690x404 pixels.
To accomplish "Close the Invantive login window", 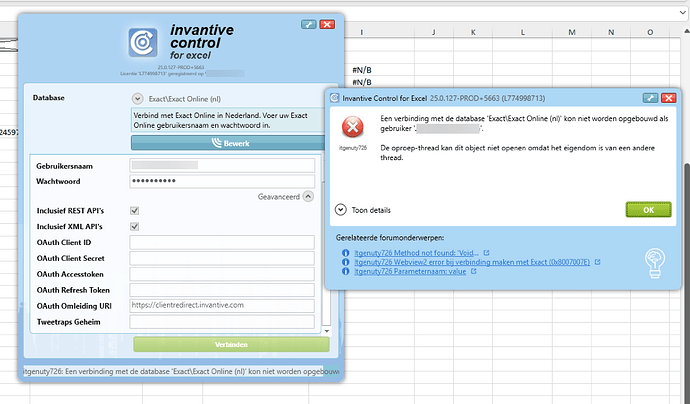I will click(328, 22).
